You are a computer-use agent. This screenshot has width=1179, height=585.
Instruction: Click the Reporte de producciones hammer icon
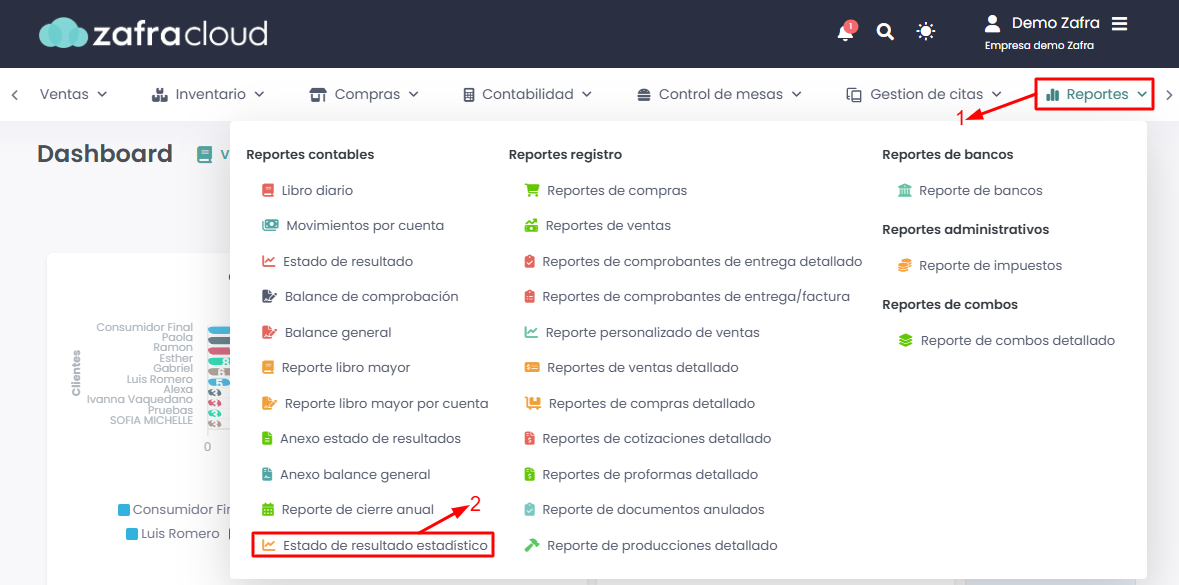point(532,545)
